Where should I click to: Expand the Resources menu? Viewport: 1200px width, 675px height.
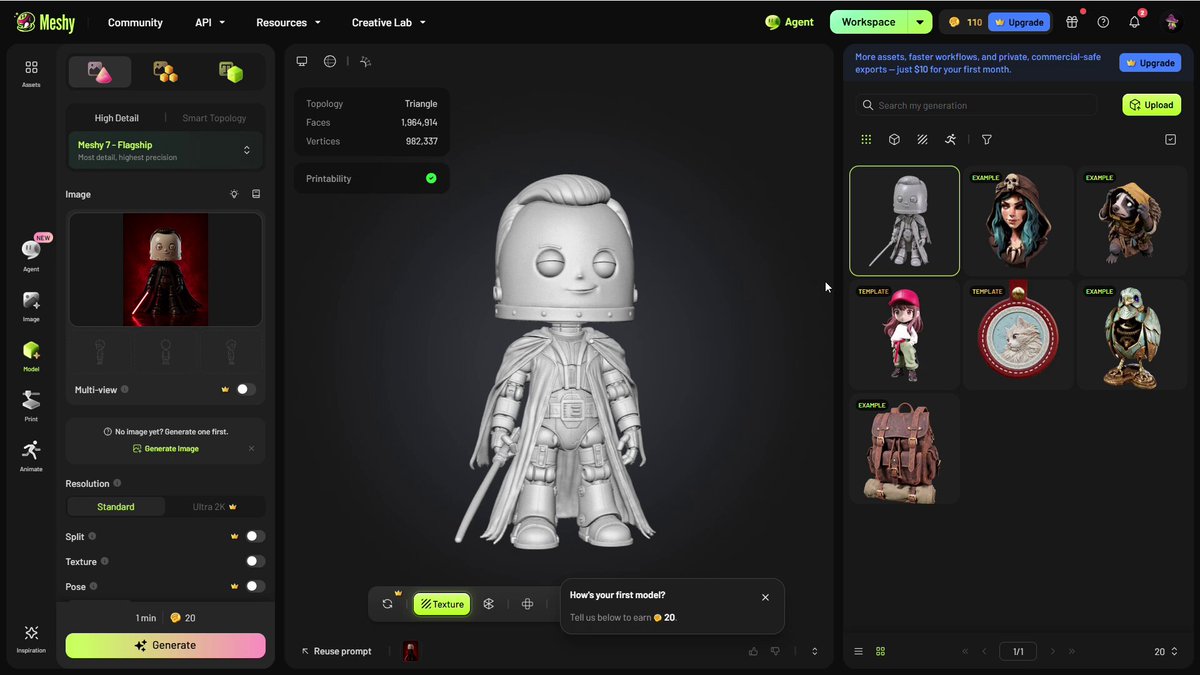[289, 22]
